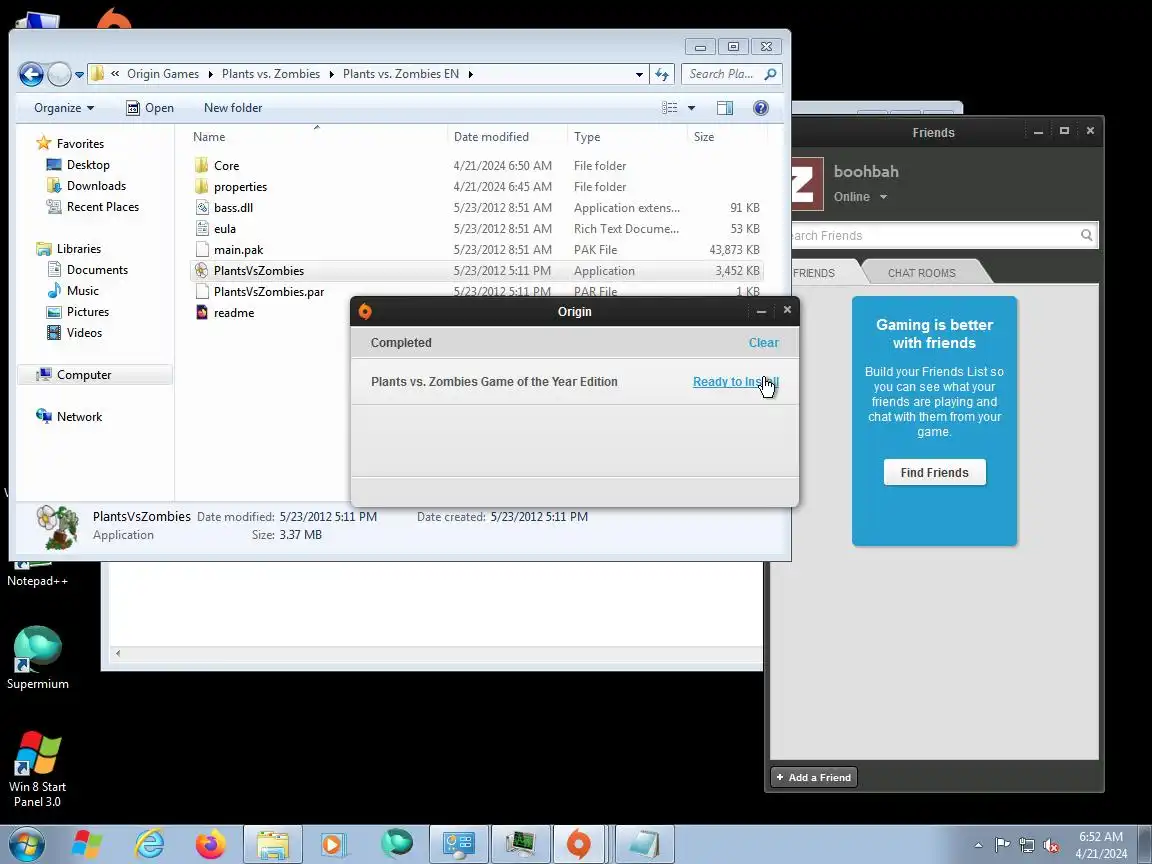
Task: Open Favorites in navigation pane
Action: coord(80,144)
